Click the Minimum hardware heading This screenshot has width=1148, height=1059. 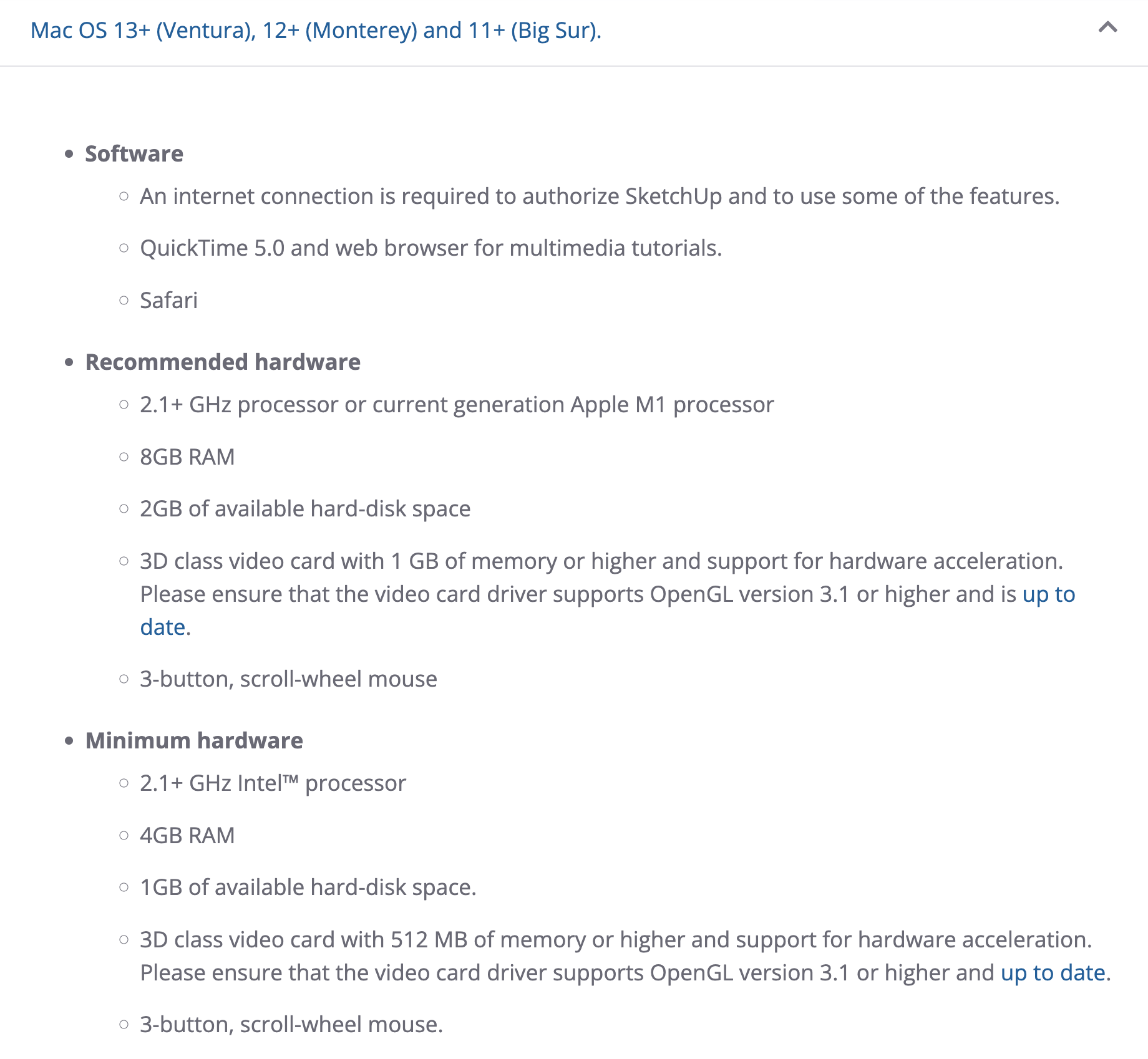(194, 741)
